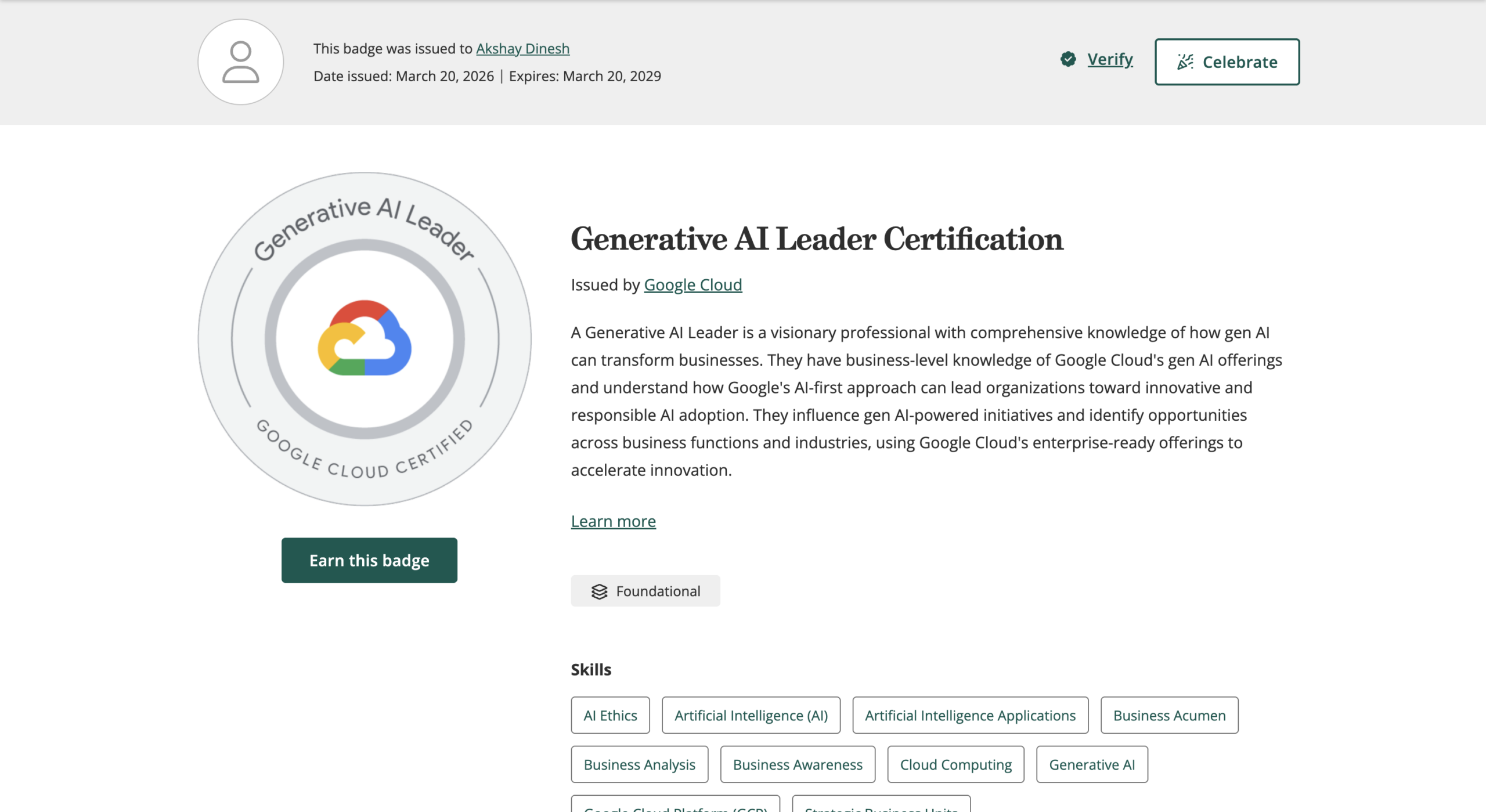
Task: Click the profile avatar placeholder icon
Action: [x=240, y=62]
